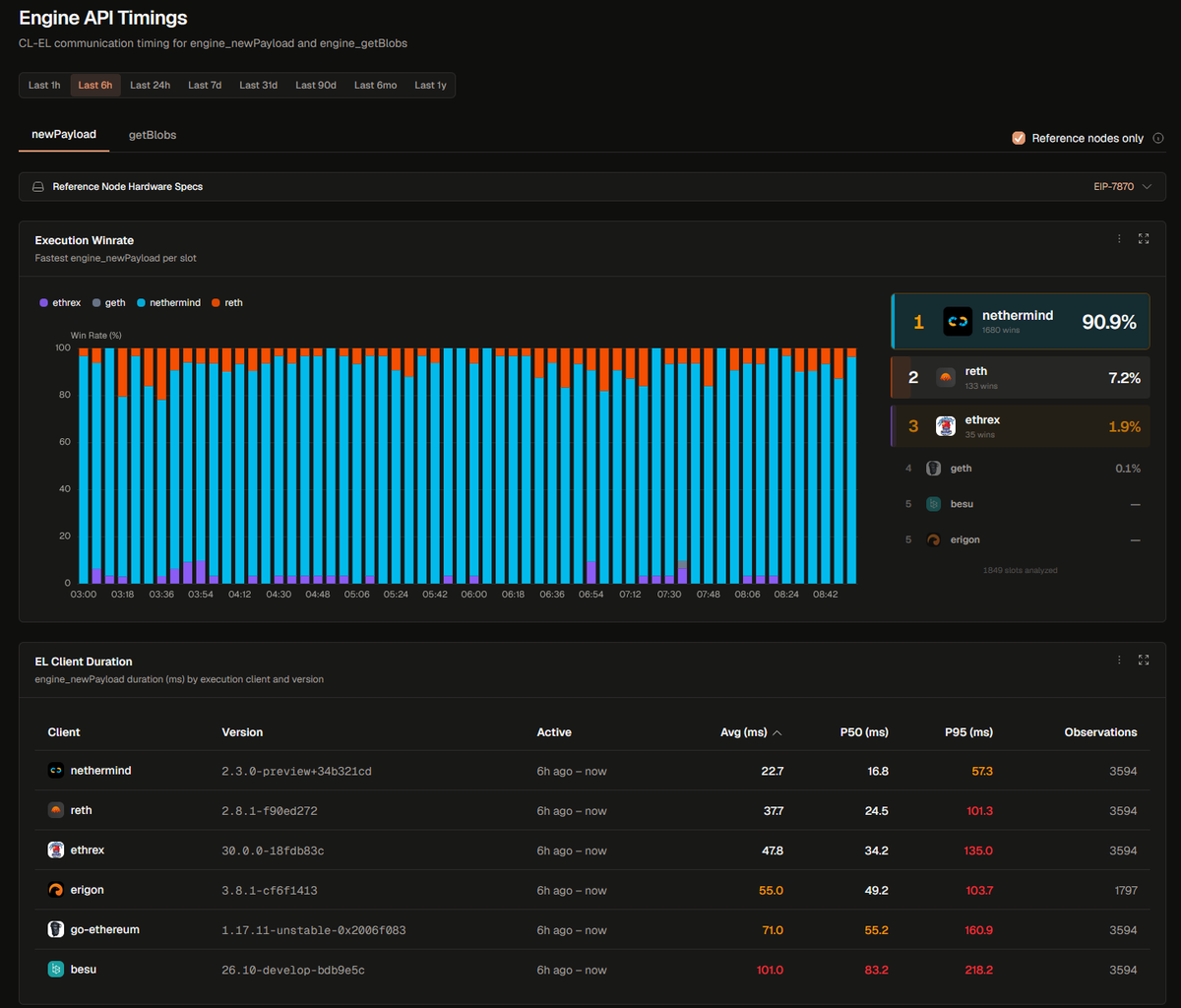Click the ethrex logo in the winrate ranking
Screen dimensions: 1181x1008
click(945, 426)
